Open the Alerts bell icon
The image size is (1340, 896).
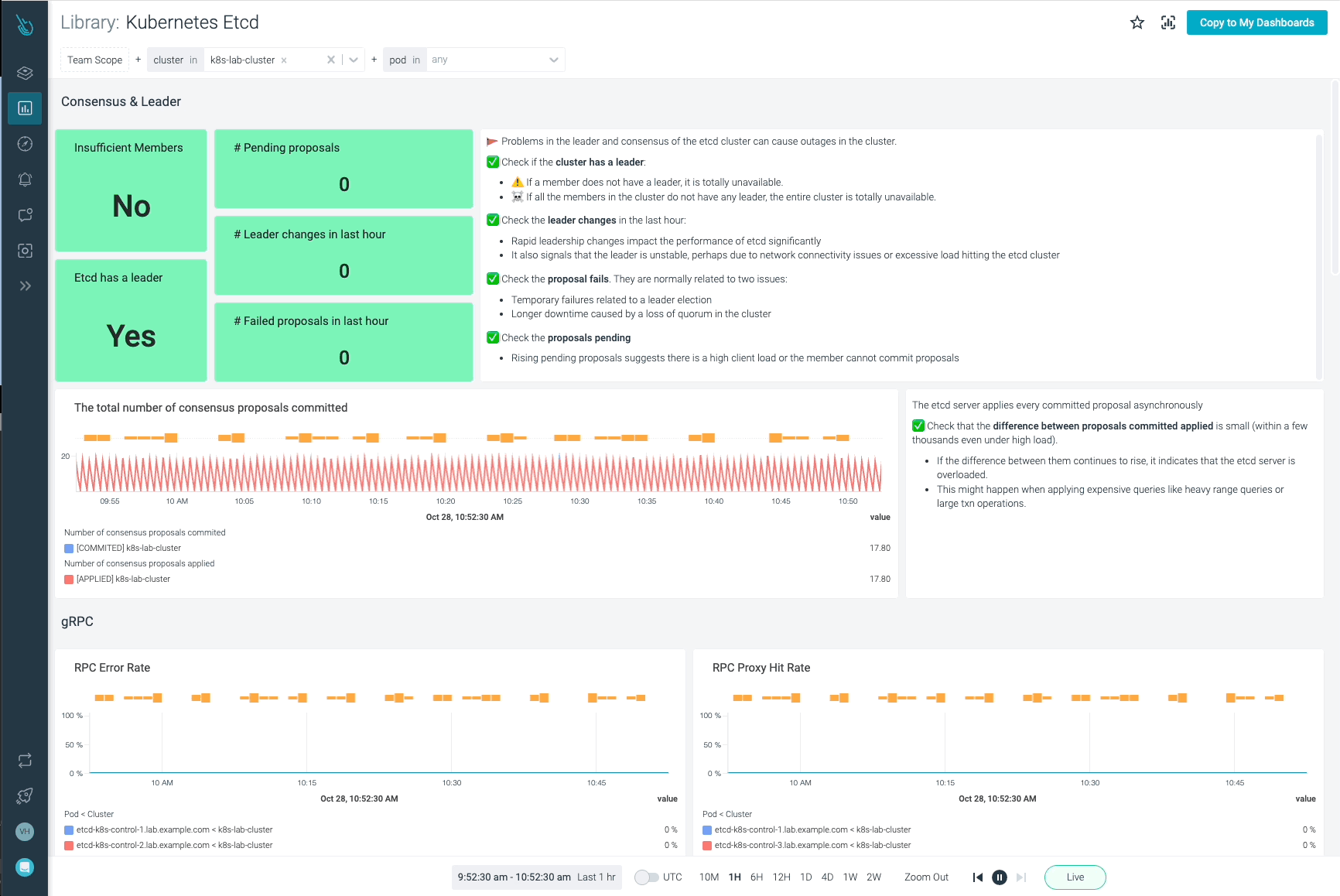(x=25, y=180)
